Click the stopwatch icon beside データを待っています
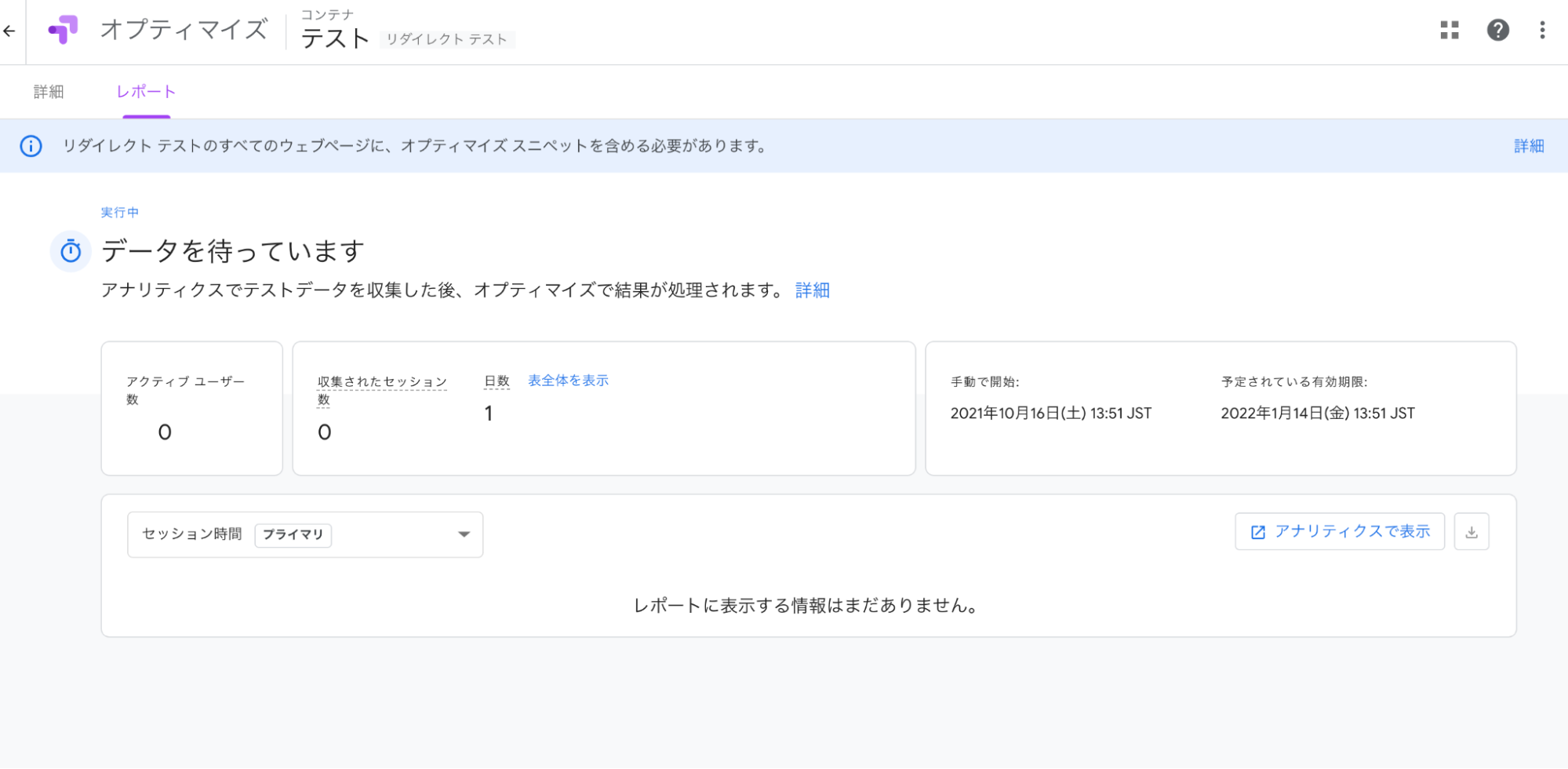The height and width of the screenshot is (769, 1568). (x=71, y=251)
